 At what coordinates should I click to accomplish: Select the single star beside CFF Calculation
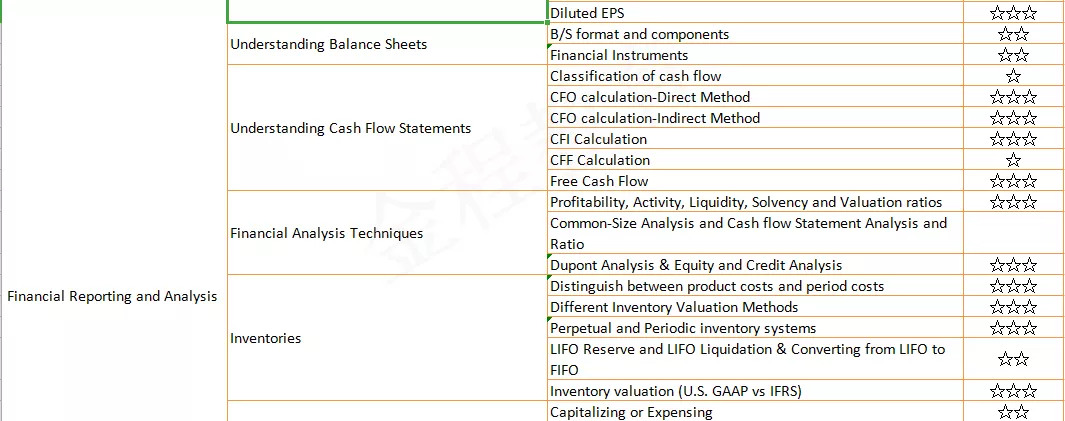pos(1013,160)
